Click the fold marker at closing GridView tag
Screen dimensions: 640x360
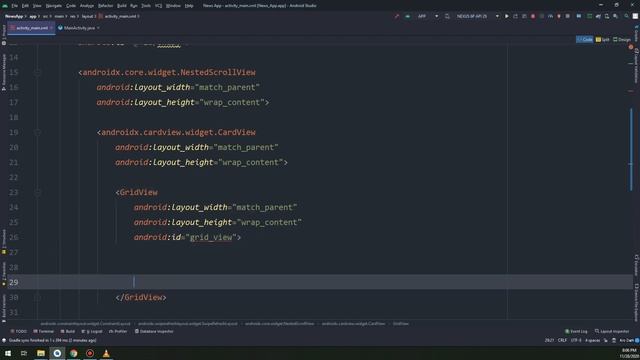tap(38, 298)
